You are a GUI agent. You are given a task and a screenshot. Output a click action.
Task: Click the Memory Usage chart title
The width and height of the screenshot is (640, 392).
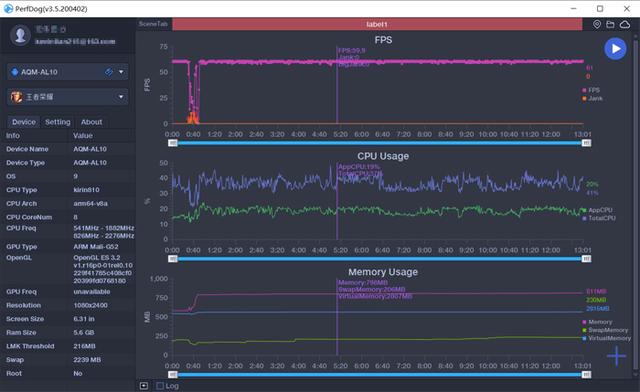coord(383,272)
